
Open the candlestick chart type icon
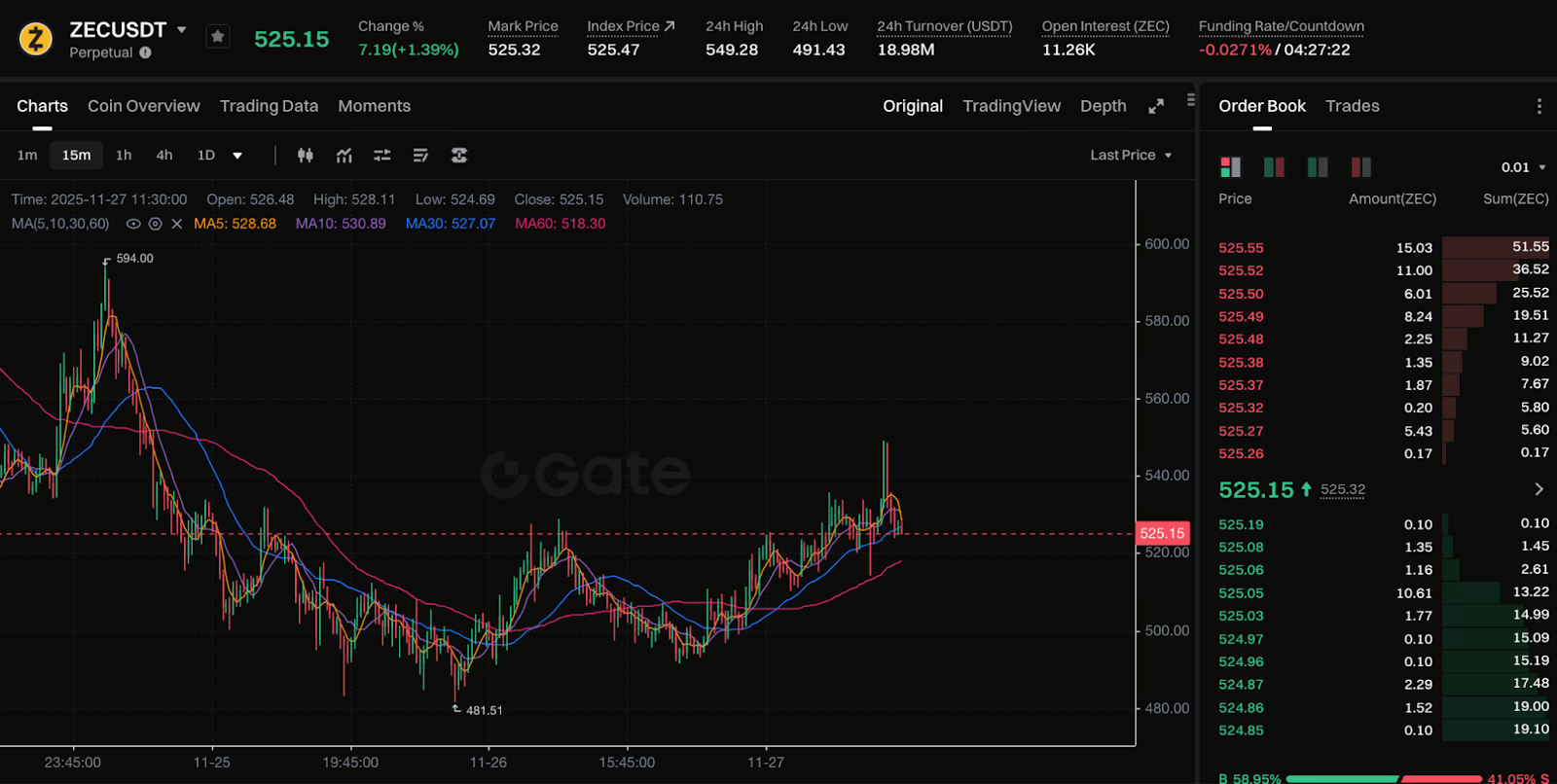pyautogui.click(x=306, y=156)
